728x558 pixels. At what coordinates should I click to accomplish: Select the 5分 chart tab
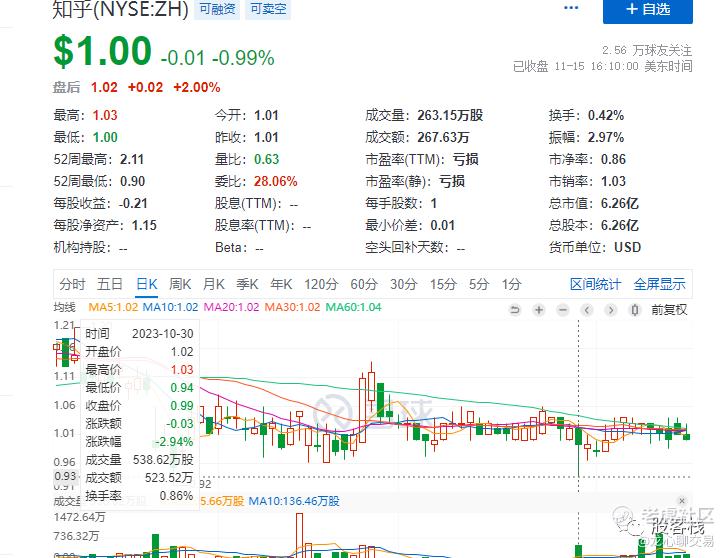479,284
